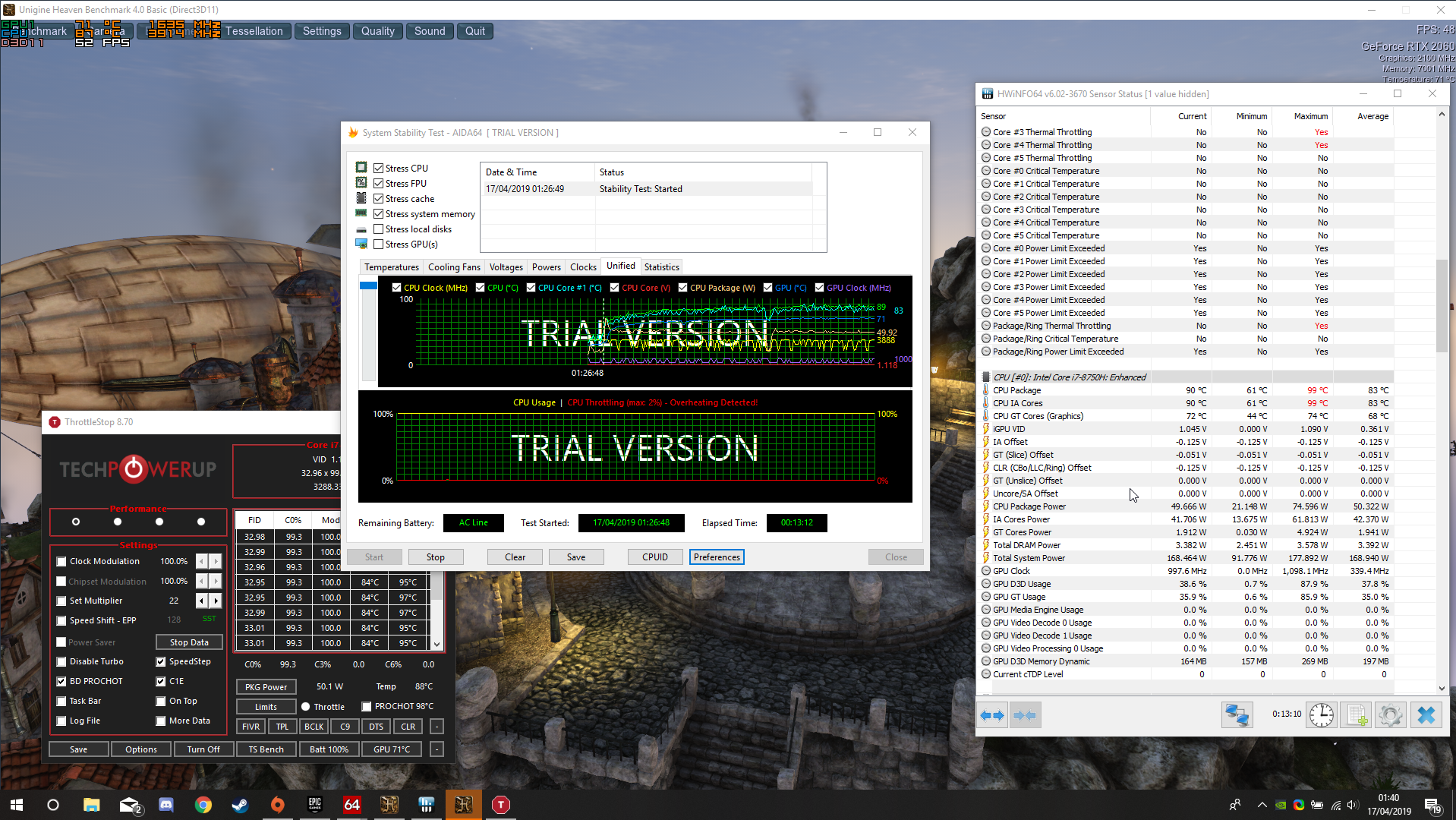Toggle Stress cache checkbox
Viewport: 1456px width, 820px height.
coord(378,198)
